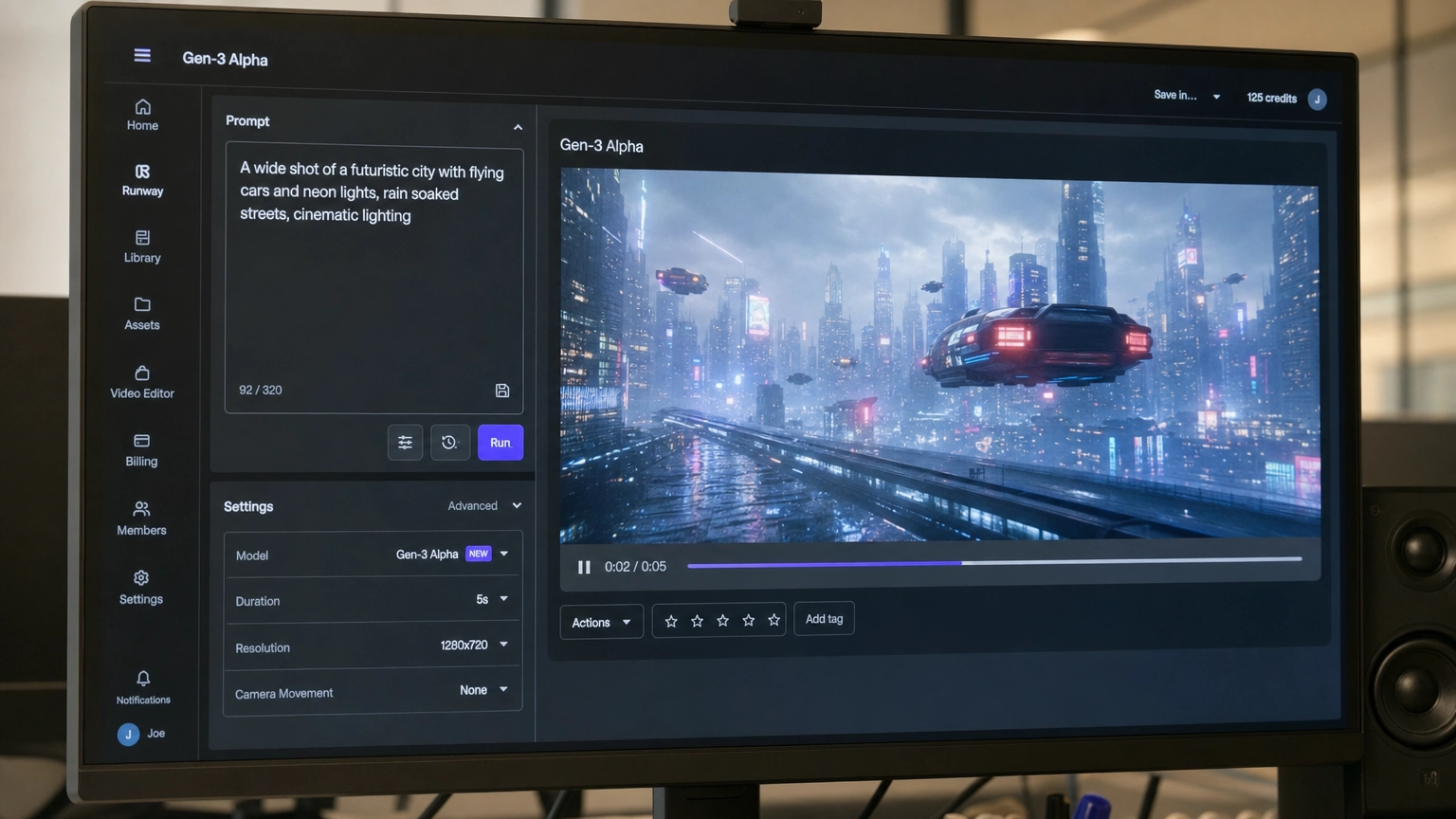Click the Members people icon
The height and width of the screenshot is (819, 1456).
[x=141, y=509]
